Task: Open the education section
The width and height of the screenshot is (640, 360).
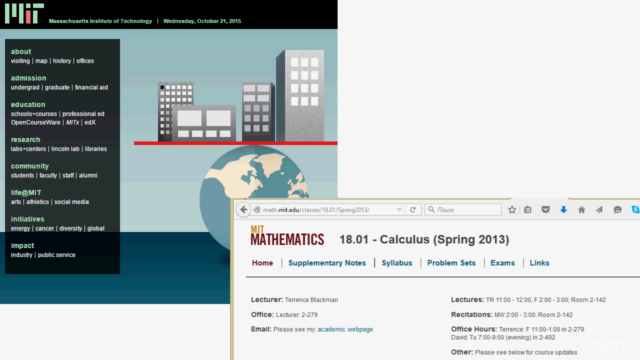Action: point(28,104)
